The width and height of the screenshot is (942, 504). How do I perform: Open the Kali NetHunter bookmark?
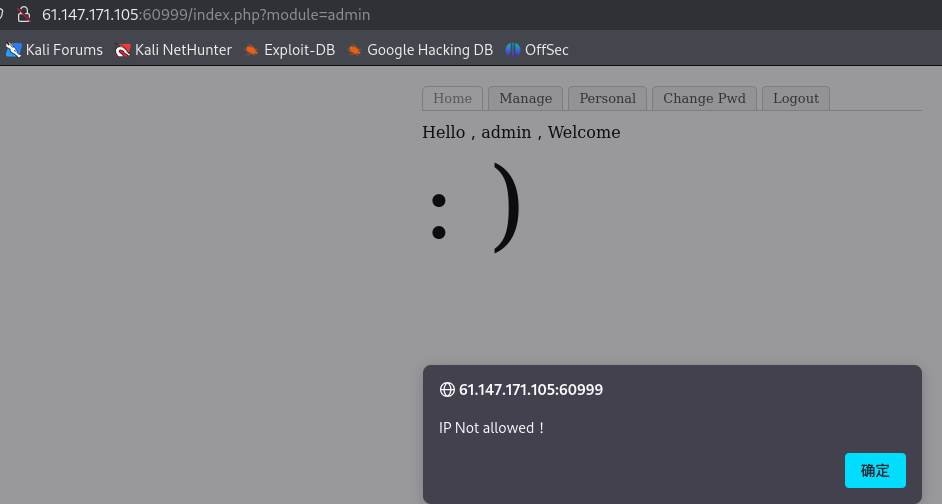173,50
